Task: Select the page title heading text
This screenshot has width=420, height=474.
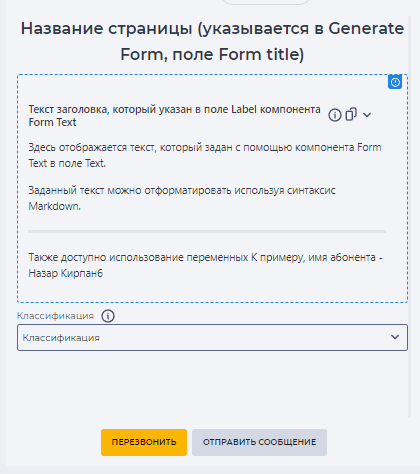Action: (212, 41)
